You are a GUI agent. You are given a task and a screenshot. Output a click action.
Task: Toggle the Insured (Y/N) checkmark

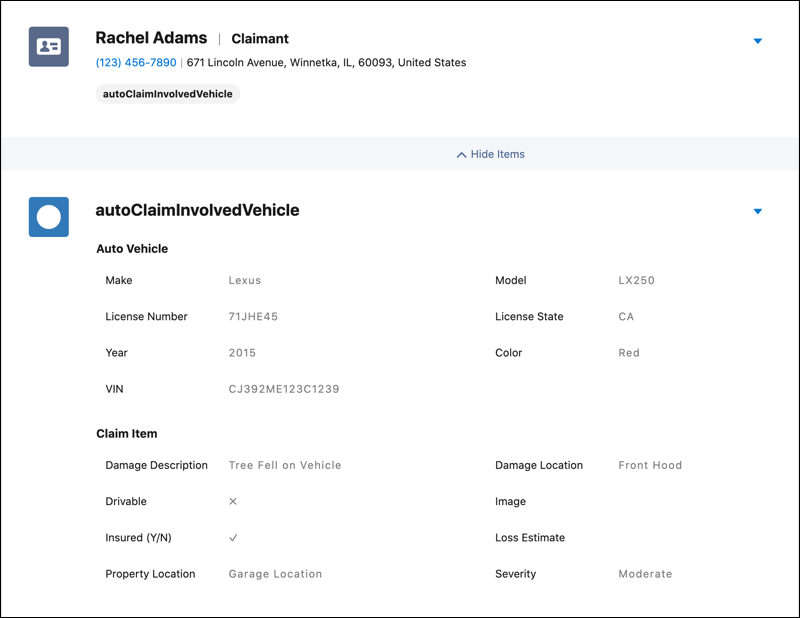(233, 537)
